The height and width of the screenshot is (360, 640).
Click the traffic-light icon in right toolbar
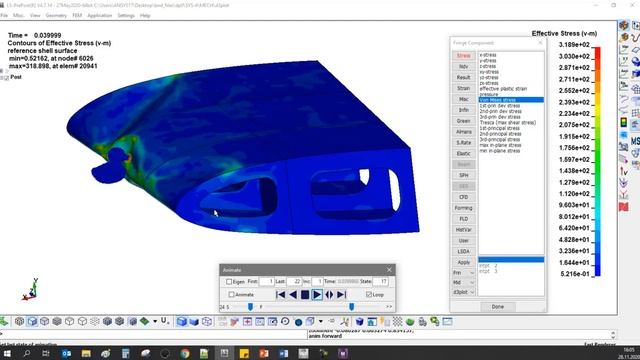click(x=624, y=122)
